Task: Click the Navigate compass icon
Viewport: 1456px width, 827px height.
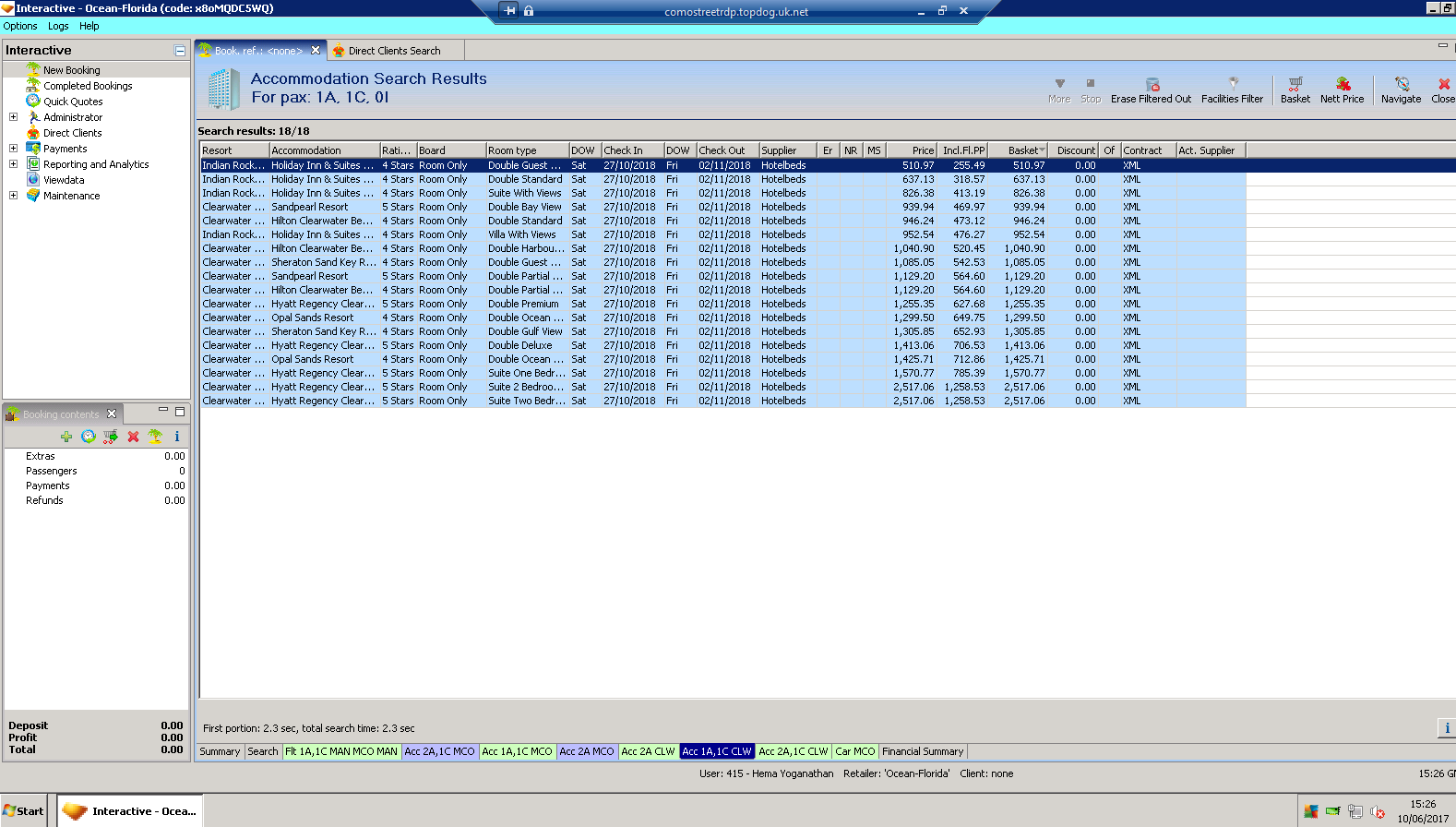Action: pos(1401,84)
